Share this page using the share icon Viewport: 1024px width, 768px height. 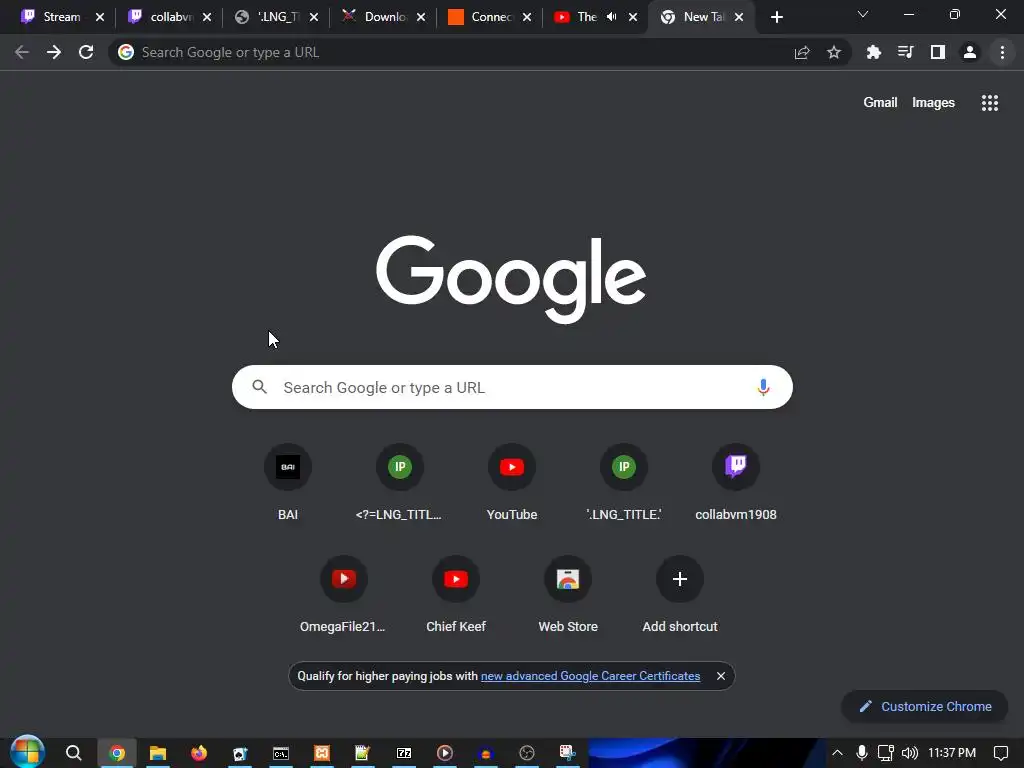click(802, 52)
